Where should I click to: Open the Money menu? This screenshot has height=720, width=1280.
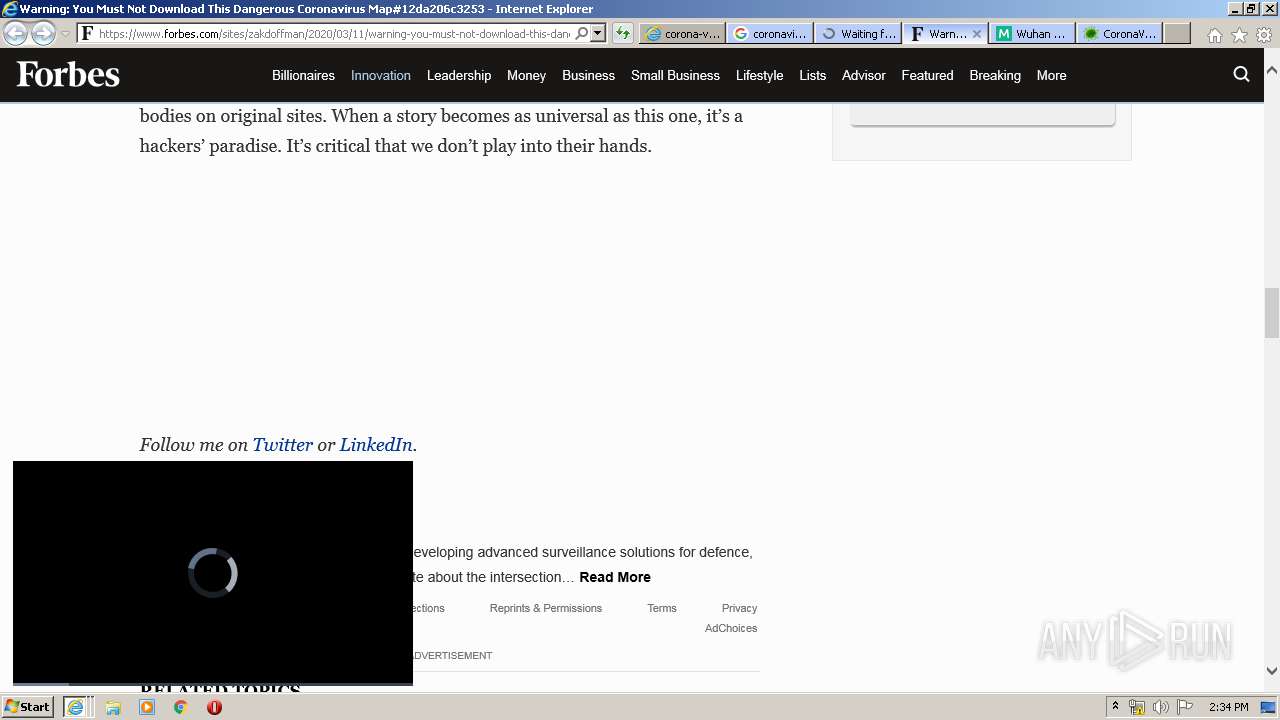pyautogui.click(x=526, y=75)
